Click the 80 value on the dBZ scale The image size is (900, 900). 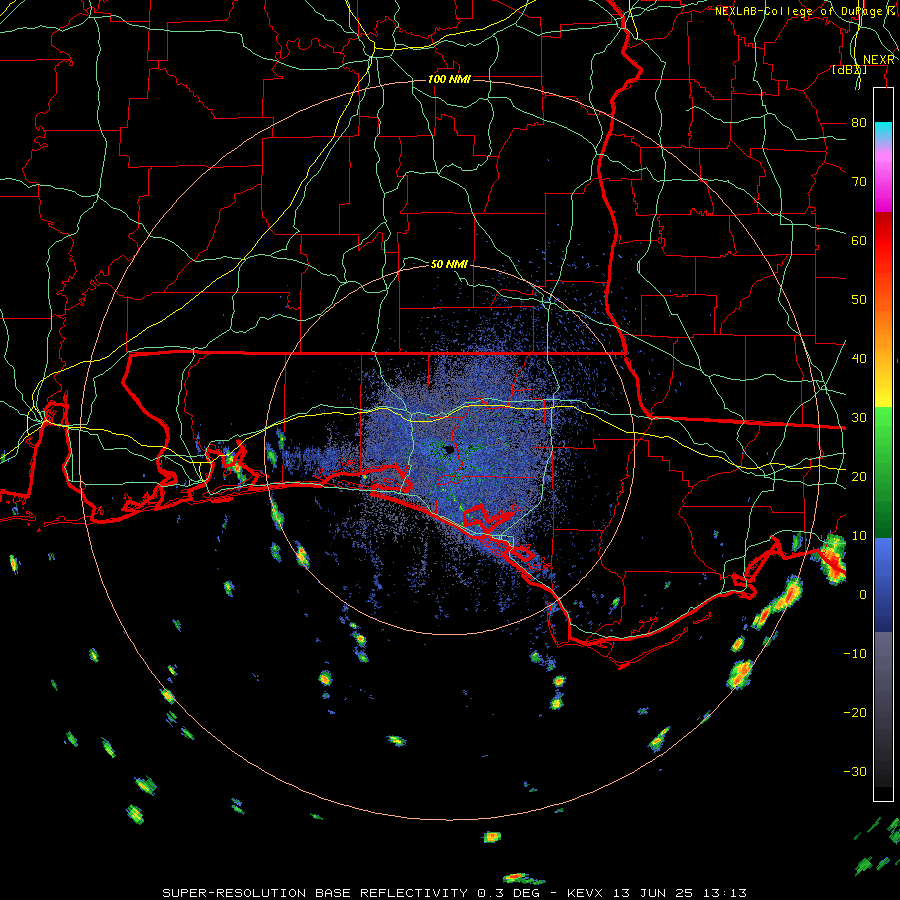point(859,122)
